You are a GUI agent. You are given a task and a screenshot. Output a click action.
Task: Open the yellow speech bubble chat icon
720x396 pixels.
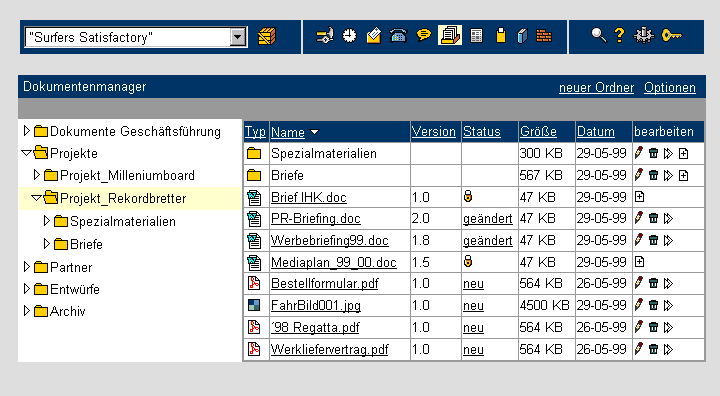423,35
